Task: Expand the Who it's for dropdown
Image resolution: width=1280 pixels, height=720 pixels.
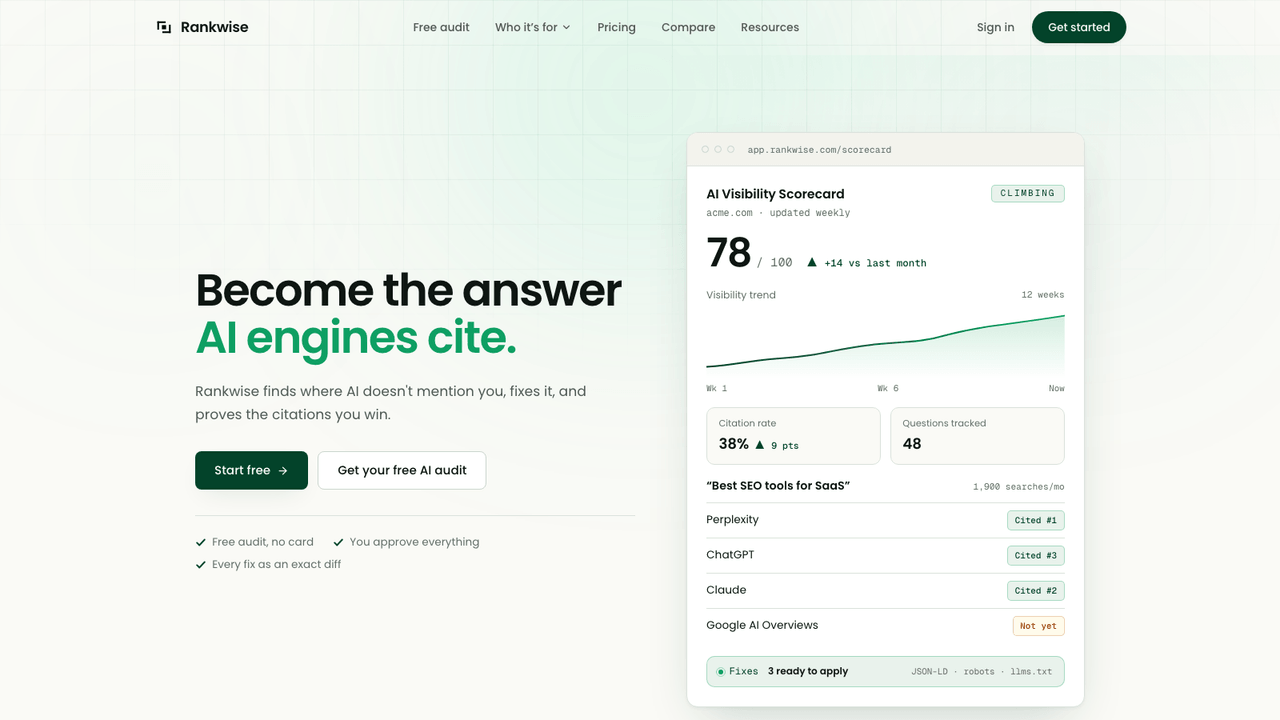Action: 532,27
